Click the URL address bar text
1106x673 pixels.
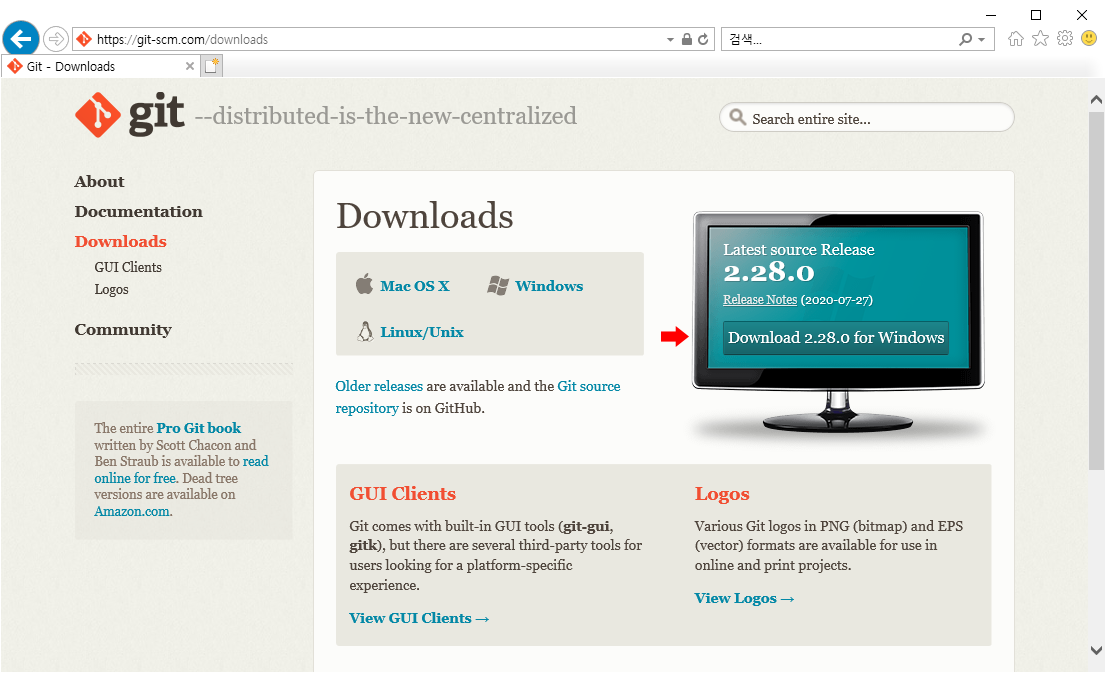point(182,40)
